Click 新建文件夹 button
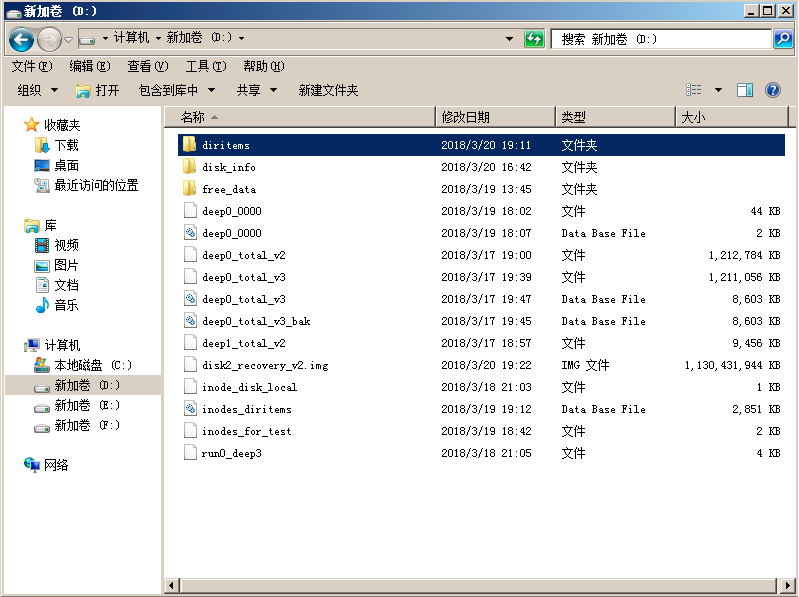Image resolution: width=799 pixels, height=597 pixels. pos(328,90)
